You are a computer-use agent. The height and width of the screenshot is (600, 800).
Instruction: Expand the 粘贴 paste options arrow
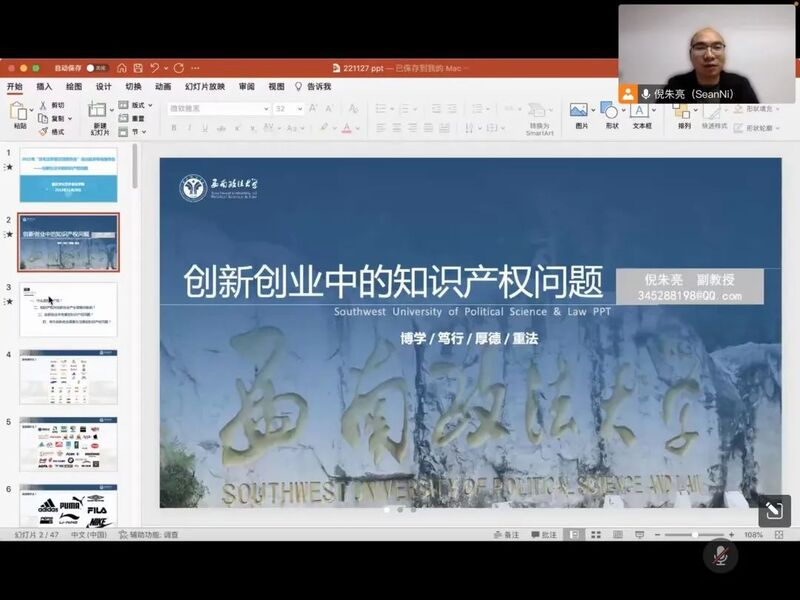point(32,110)
